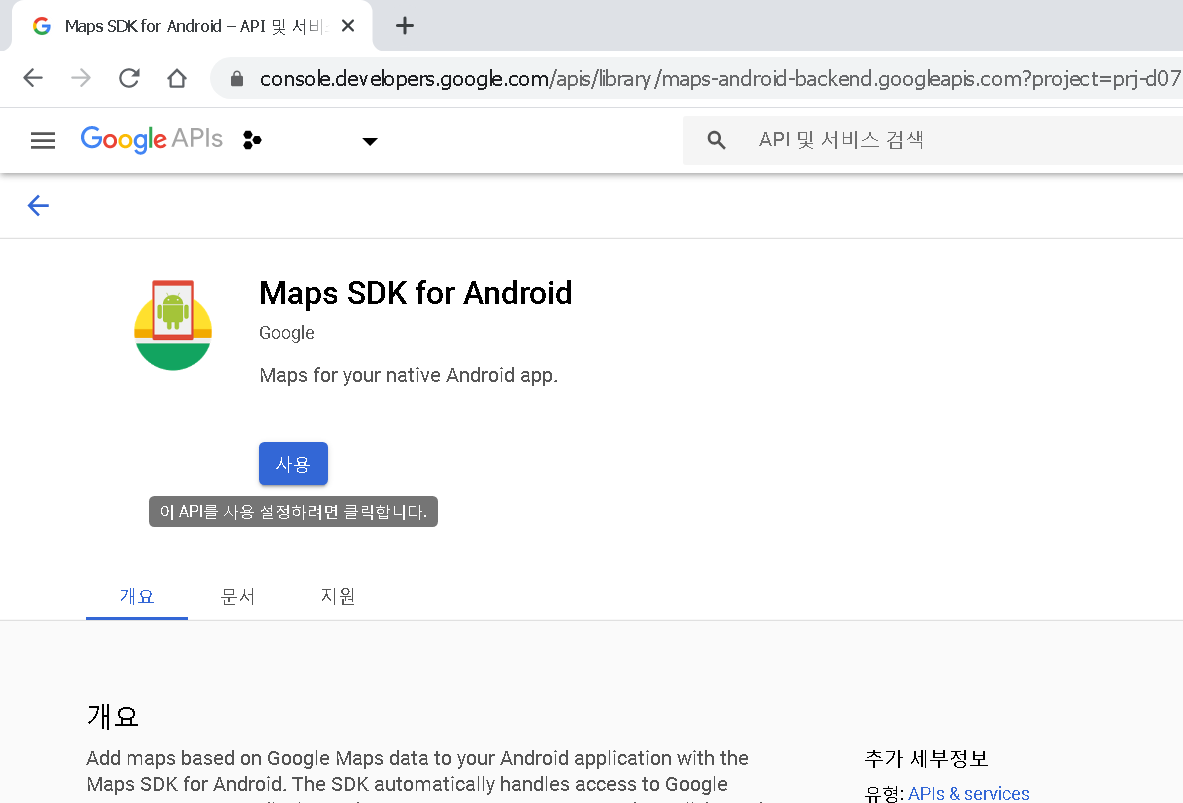Open the hamburger navigation menu
This screenshot has width=1183, height=803.
(43, 140)
